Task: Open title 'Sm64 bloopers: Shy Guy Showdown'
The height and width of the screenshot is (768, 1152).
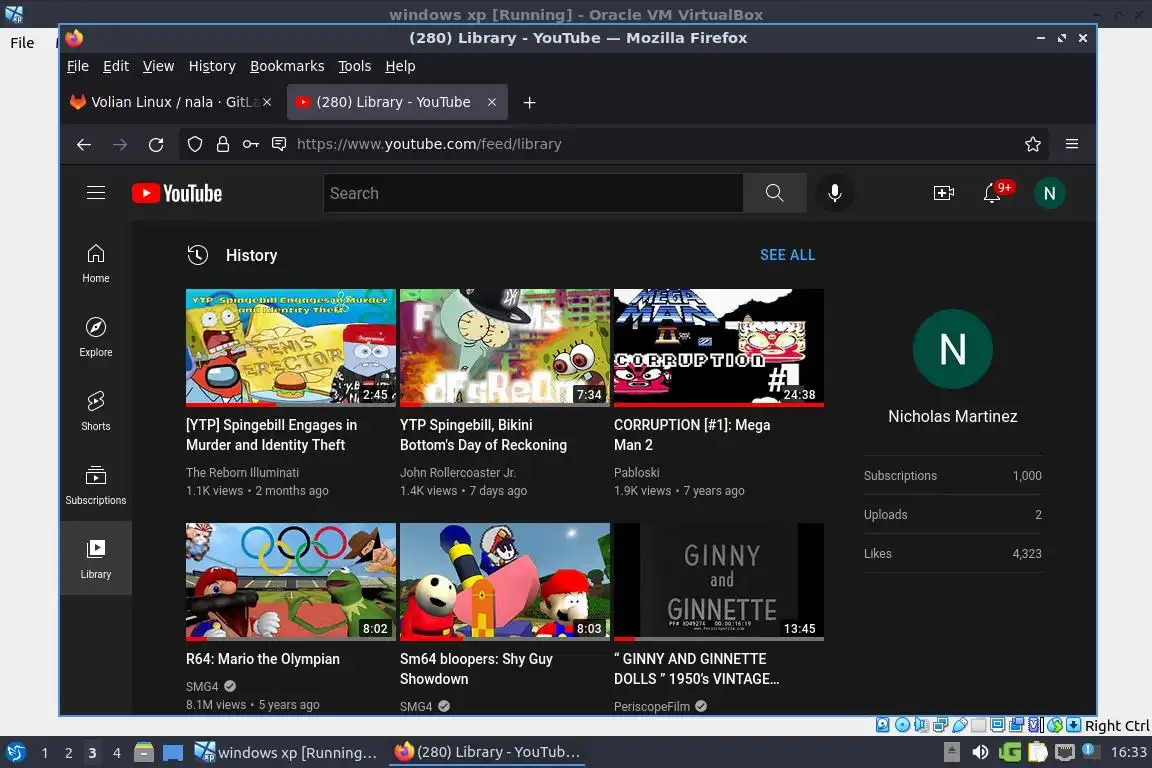Action: tap(476, 669)
